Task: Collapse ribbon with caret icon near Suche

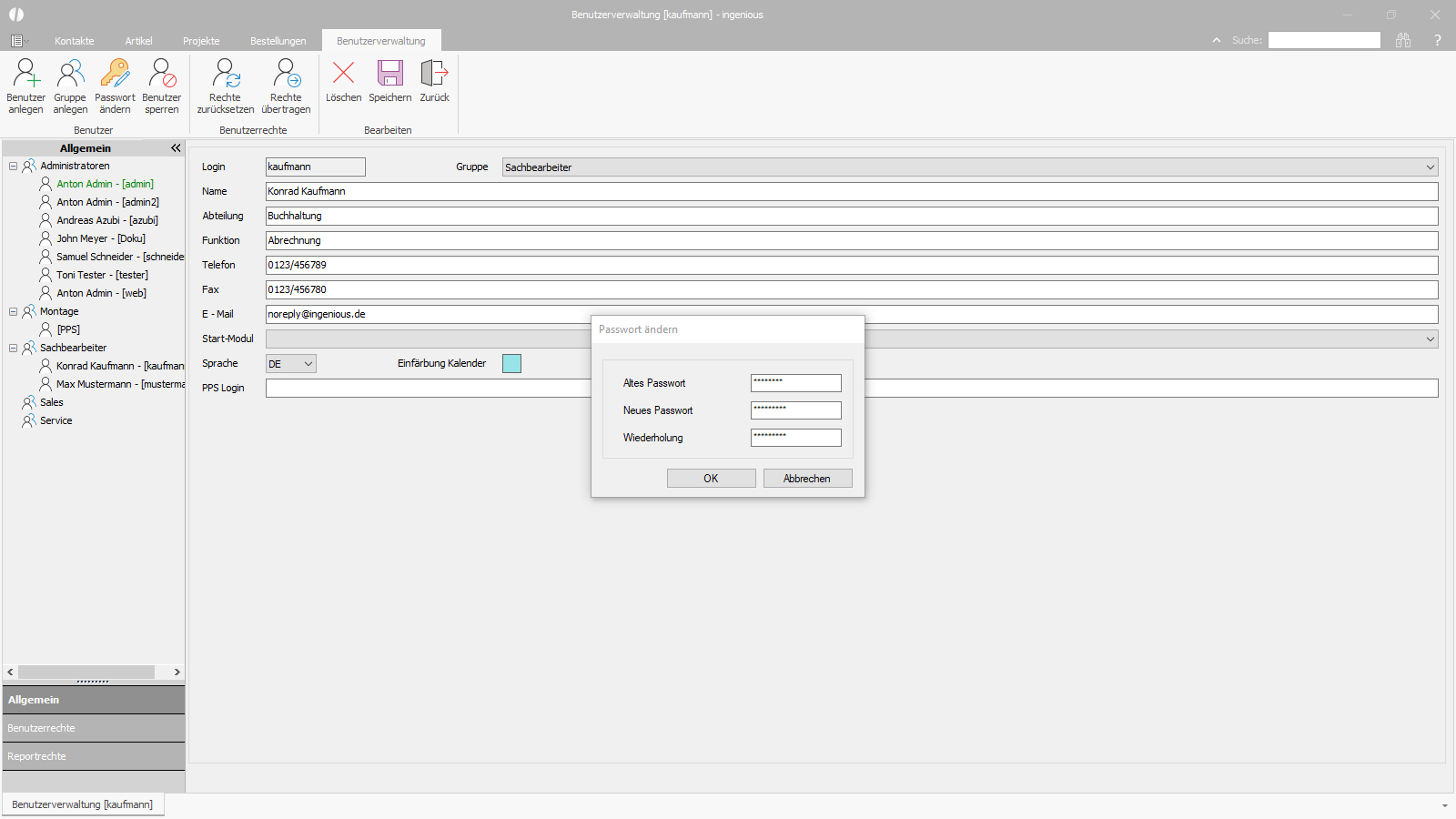Action: coord(1217,40)
